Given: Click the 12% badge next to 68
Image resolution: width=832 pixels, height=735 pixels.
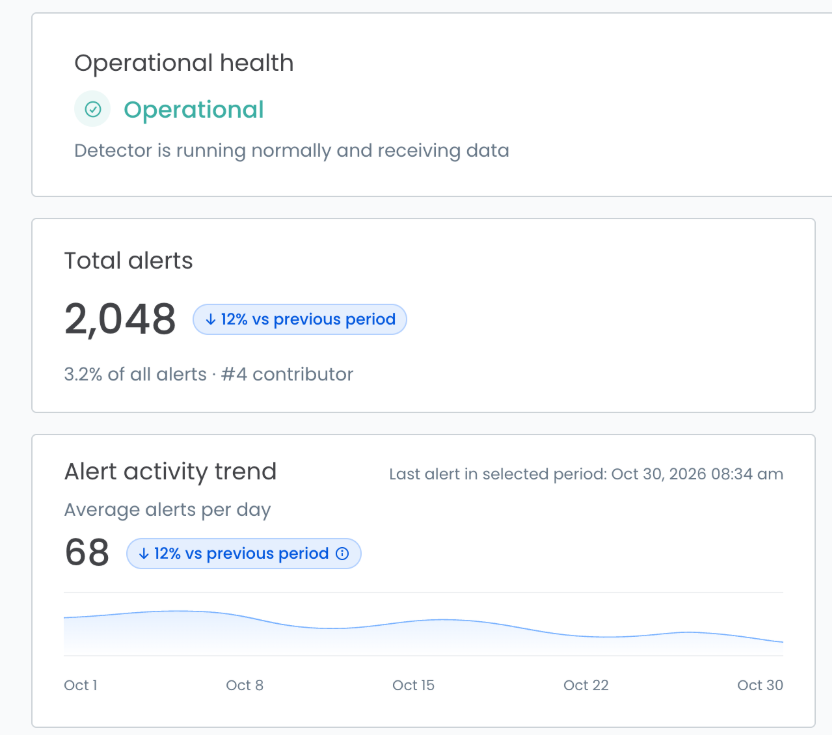Looking at the screenshot, I should (x=244, y=554).
